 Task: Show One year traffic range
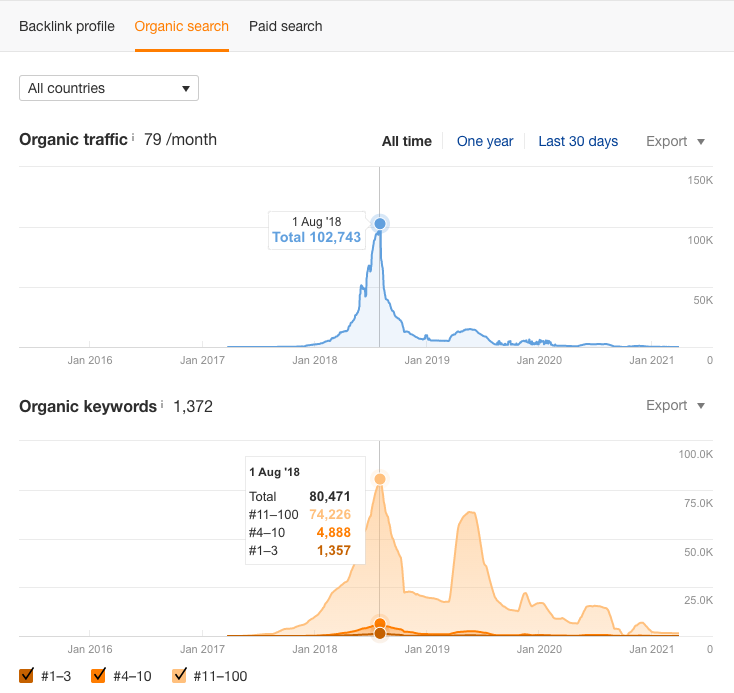pyautogui.click(x=485, y=141)
